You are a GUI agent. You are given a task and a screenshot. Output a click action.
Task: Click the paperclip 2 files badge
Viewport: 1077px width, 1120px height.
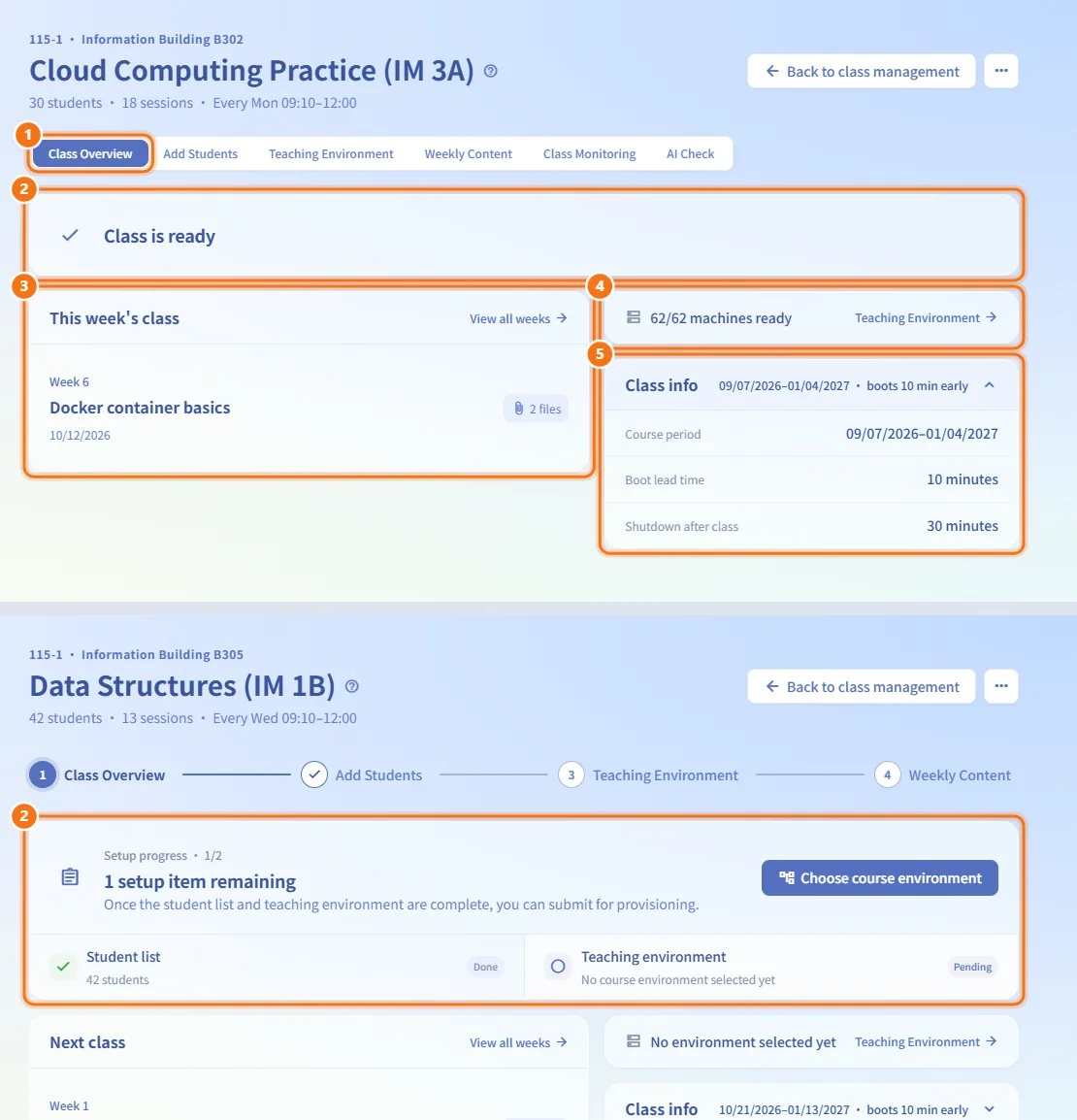(x=537, y=409)
